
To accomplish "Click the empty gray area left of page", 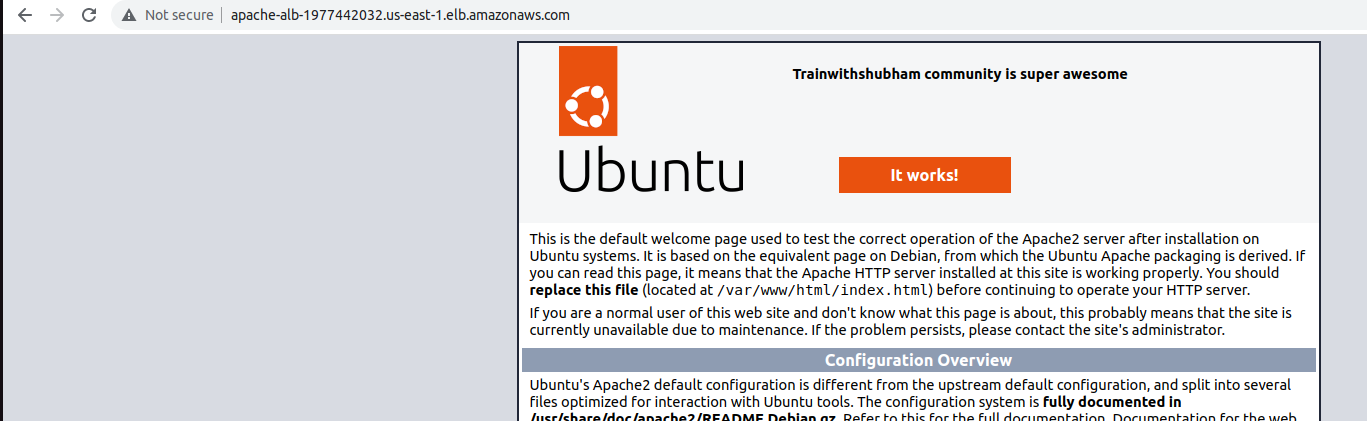I will click(x=260, y=230).
